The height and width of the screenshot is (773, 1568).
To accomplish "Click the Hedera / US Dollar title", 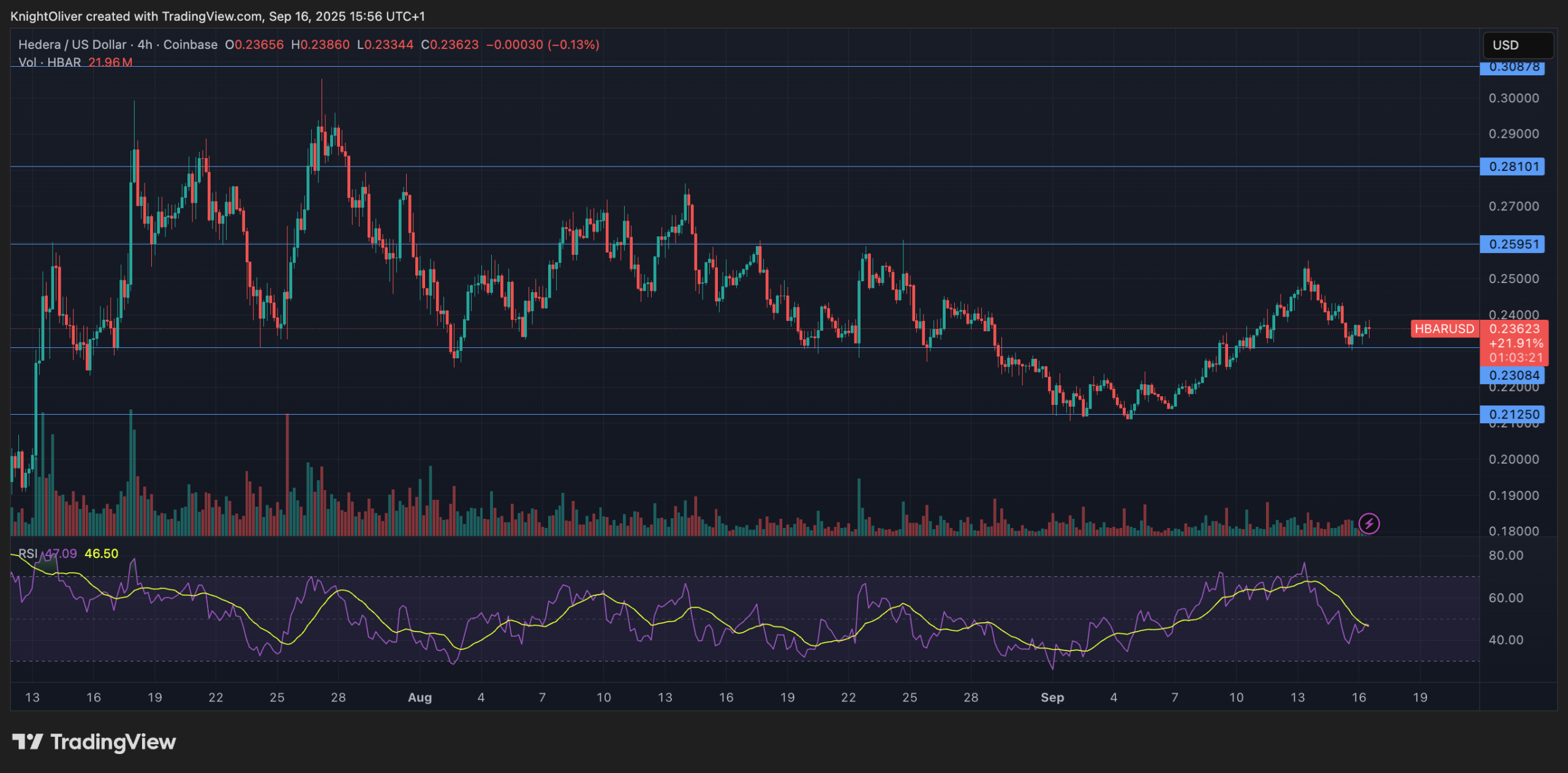I will [x=72, y=45].
